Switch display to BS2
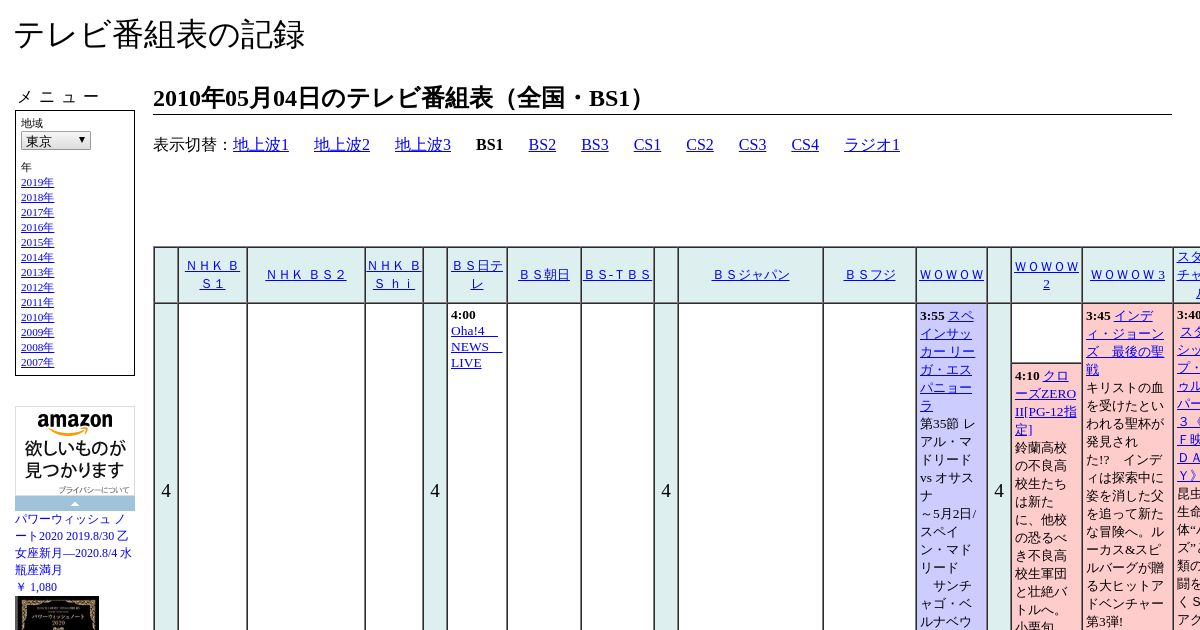The image size is (1200, 630). pos(542,145)
